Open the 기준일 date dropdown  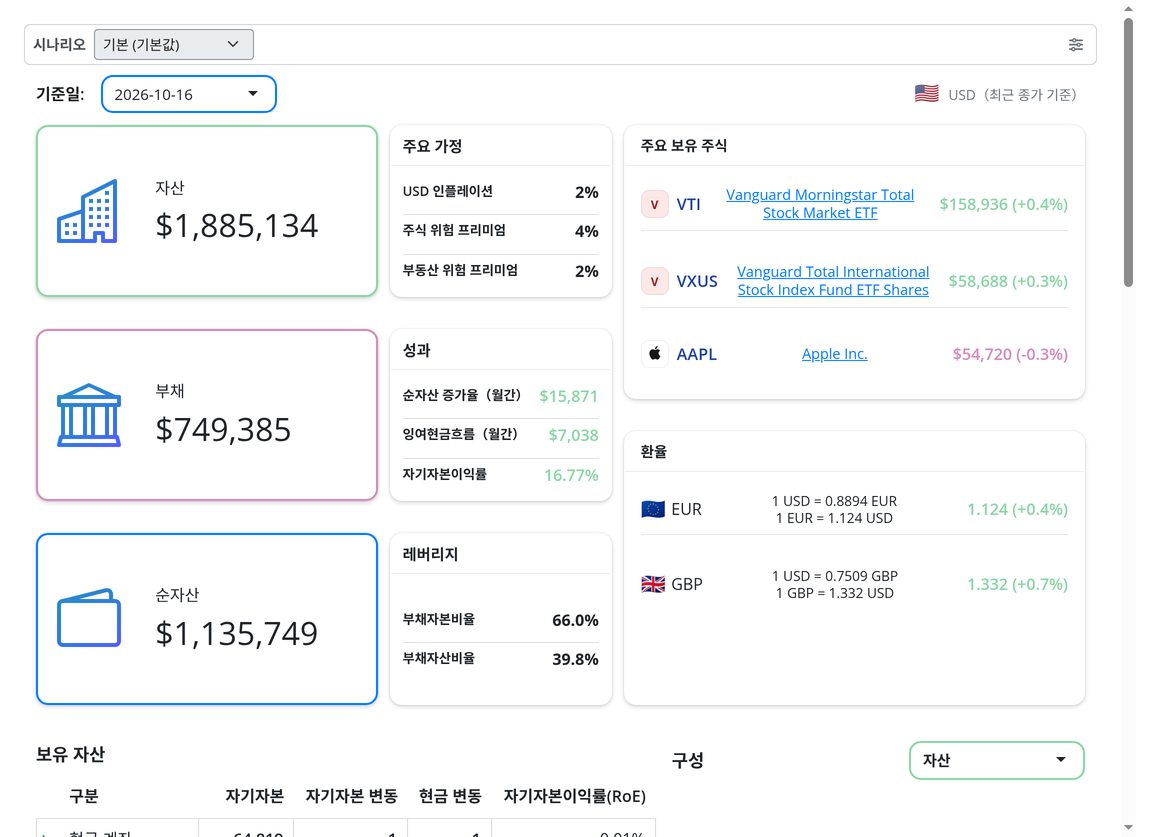point(189,94)
